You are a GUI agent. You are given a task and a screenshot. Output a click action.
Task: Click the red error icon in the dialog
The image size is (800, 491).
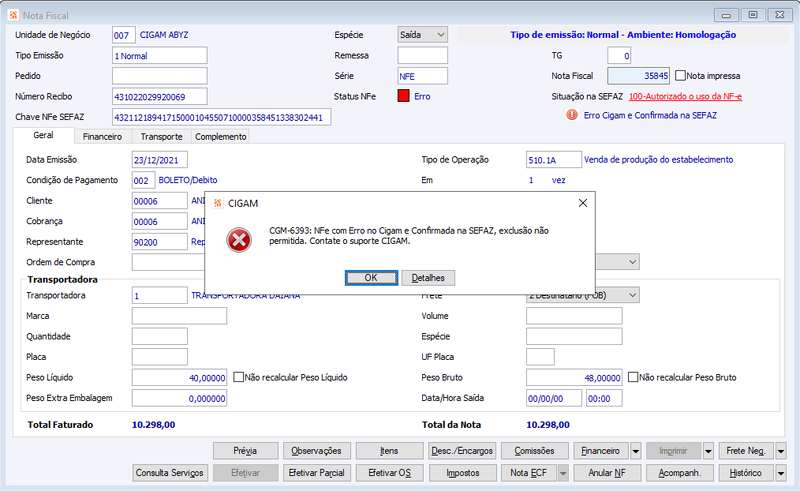(x=239, y=240)
